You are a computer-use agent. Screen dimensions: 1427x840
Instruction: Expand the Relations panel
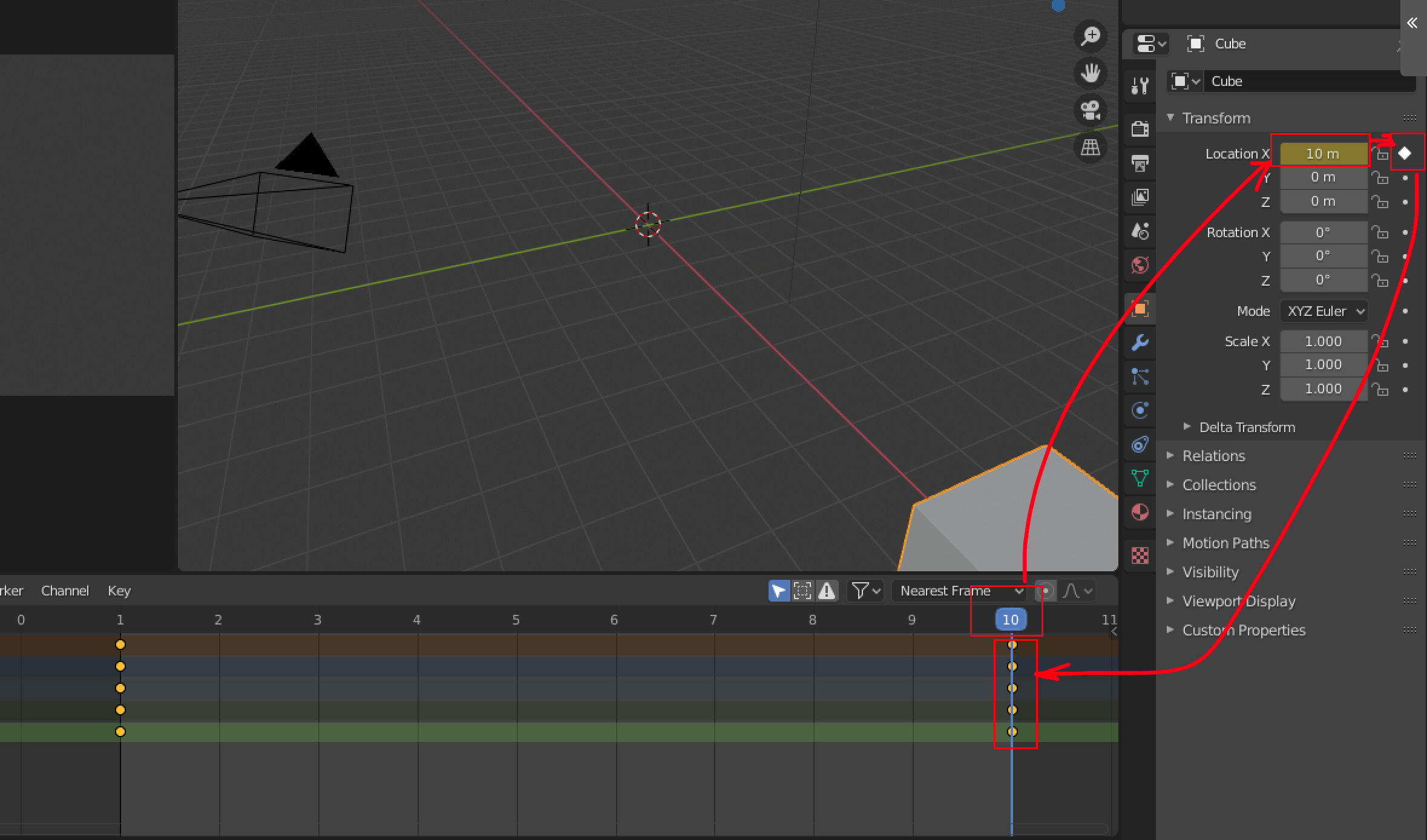1170,455
